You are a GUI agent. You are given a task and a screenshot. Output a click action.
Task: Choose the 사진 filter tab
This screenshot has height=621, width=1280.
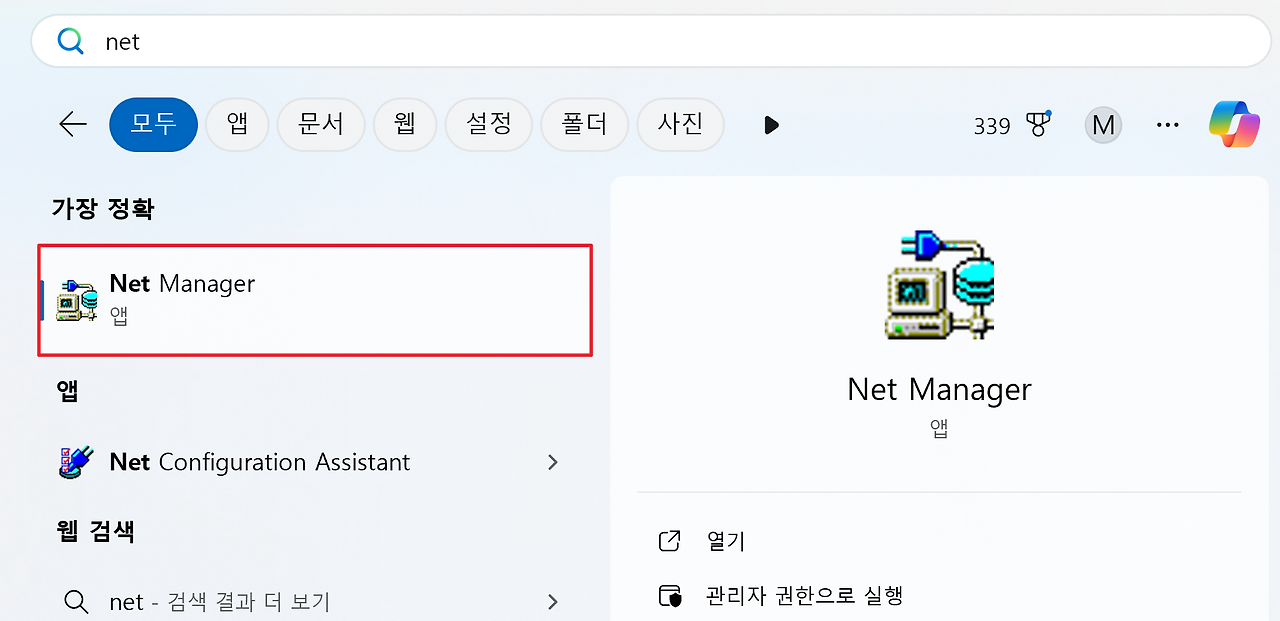pyautogui.click(x=680, y=124)
